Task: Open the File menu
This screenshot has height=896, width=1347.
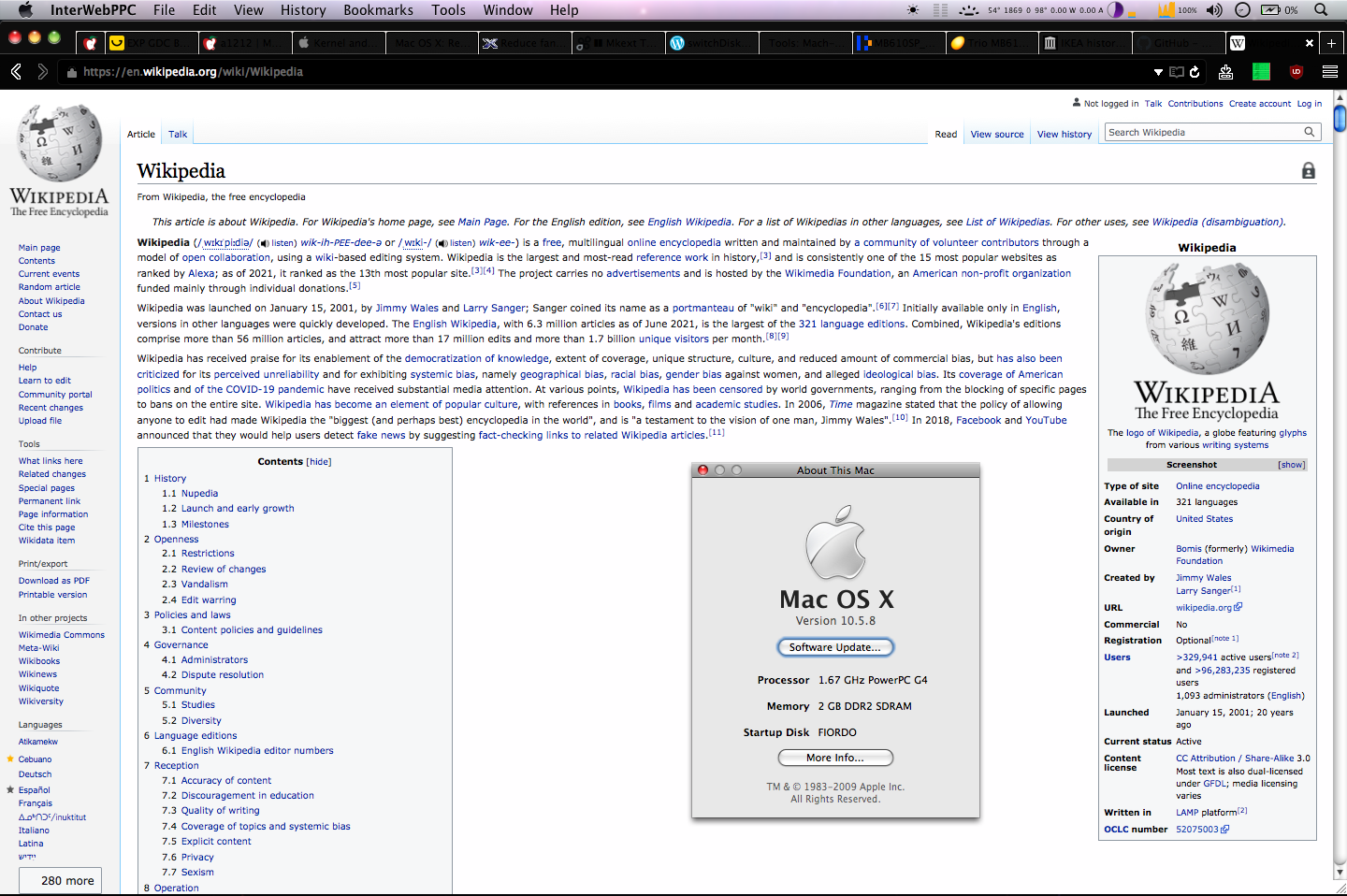Action: [164, 9]
